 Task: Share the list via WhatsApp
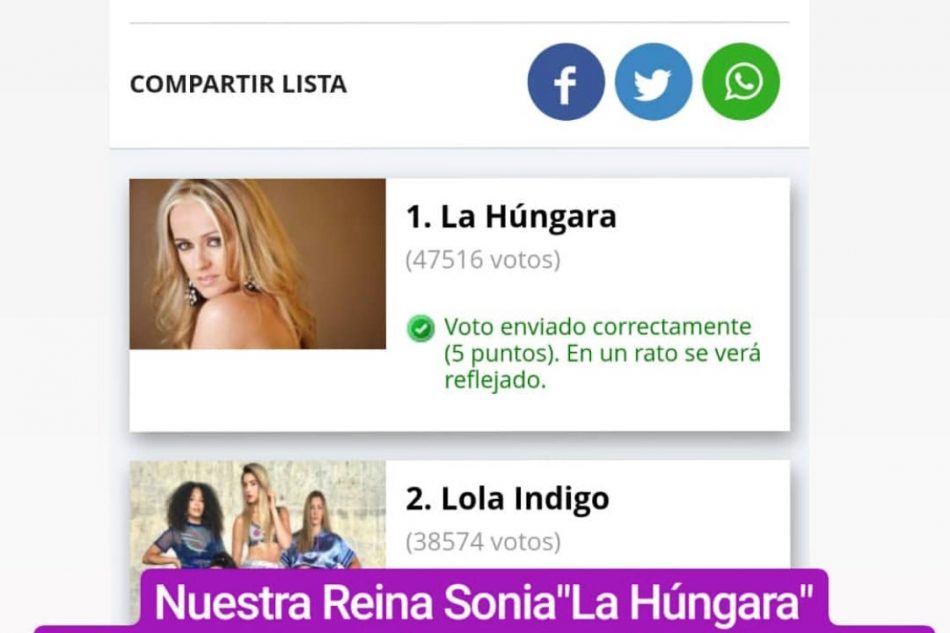click(740, 82)
